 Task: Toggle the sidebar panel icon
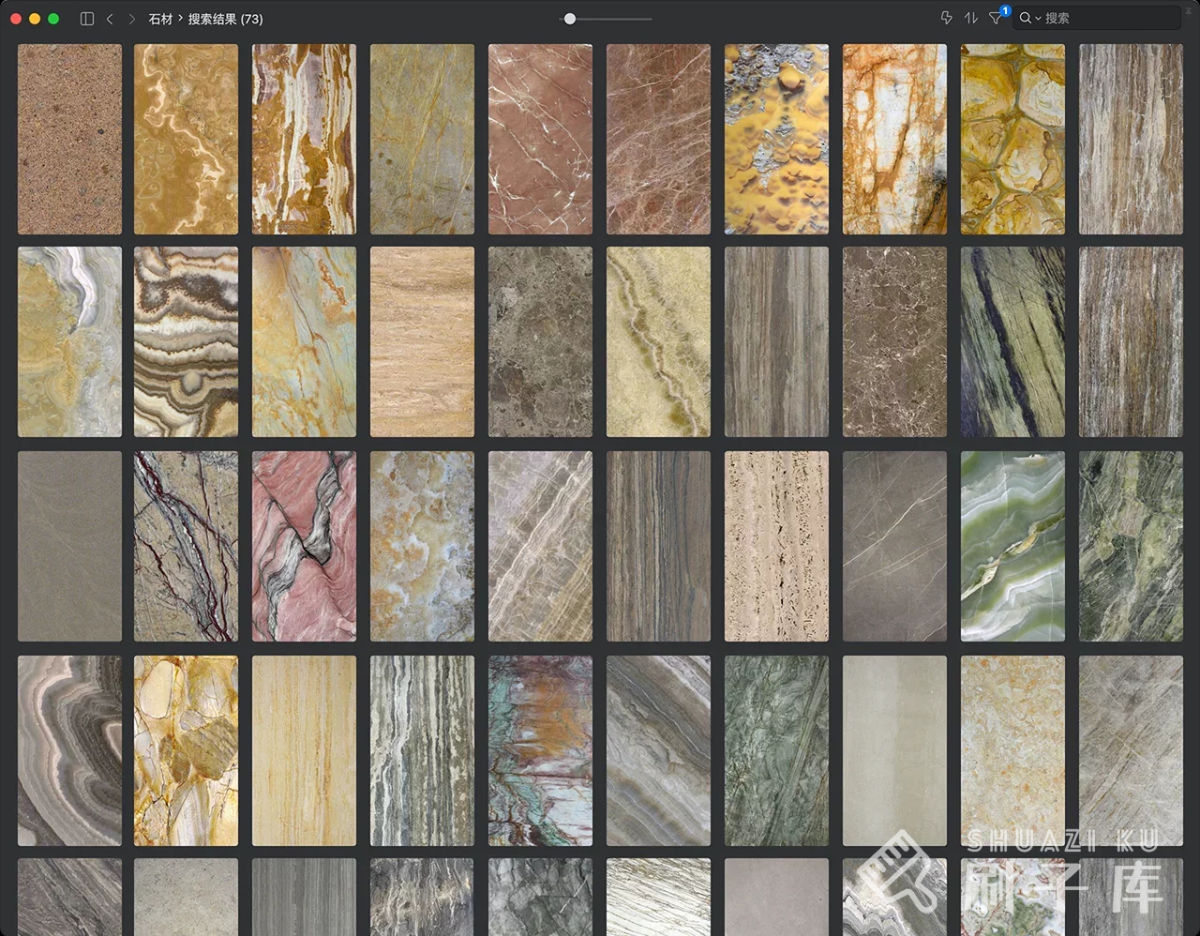coord(87,19)
